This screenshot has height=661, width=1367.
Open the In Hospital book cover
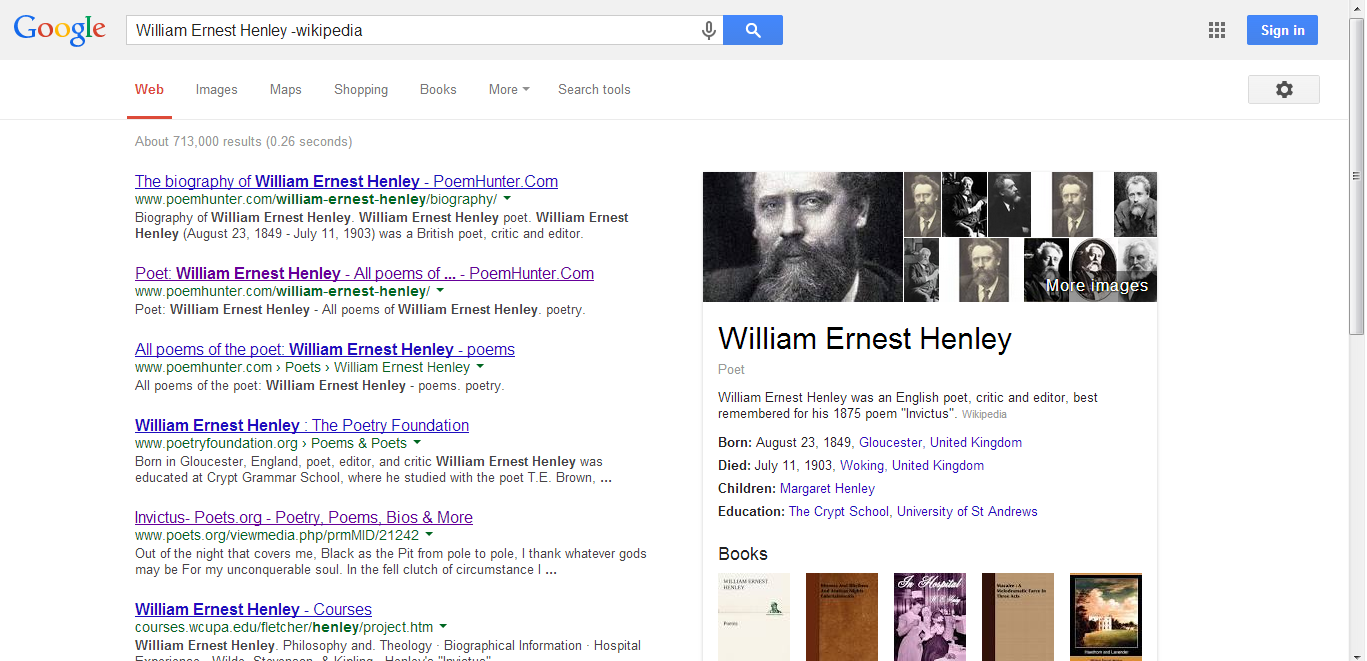pos(929,616)
